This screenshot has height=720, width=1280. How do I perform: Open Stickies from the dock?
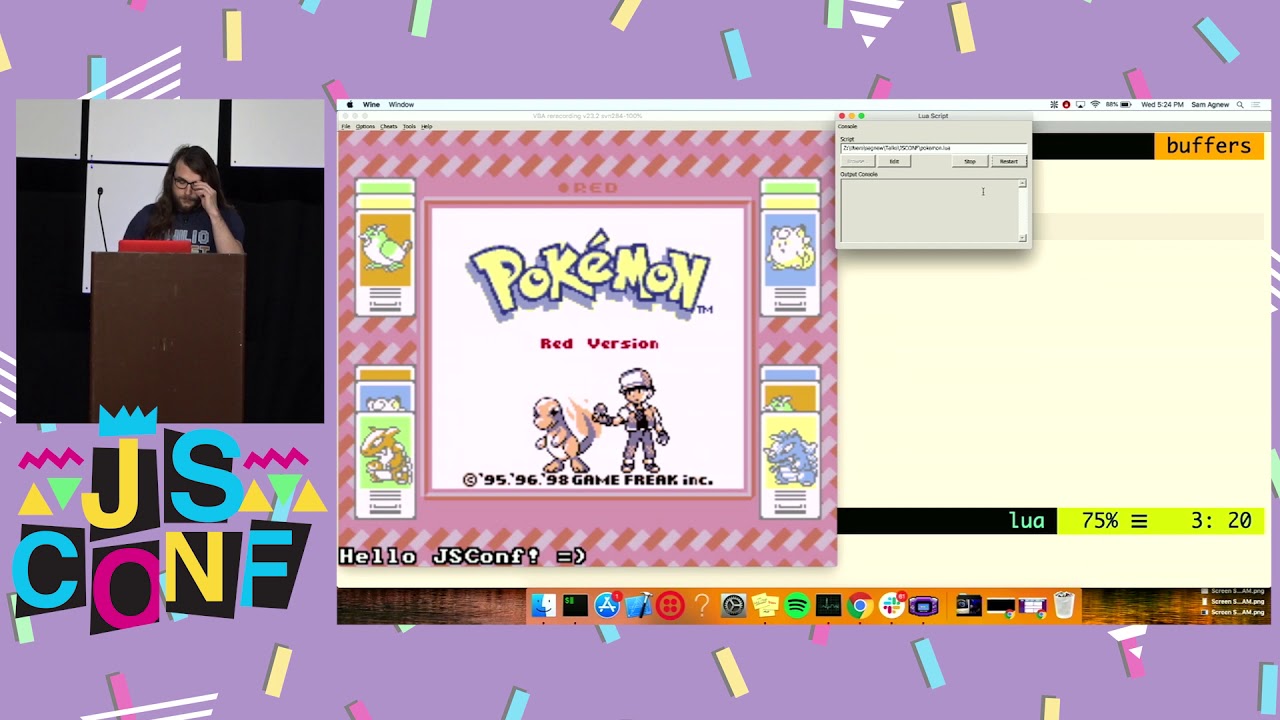[764, 605]
